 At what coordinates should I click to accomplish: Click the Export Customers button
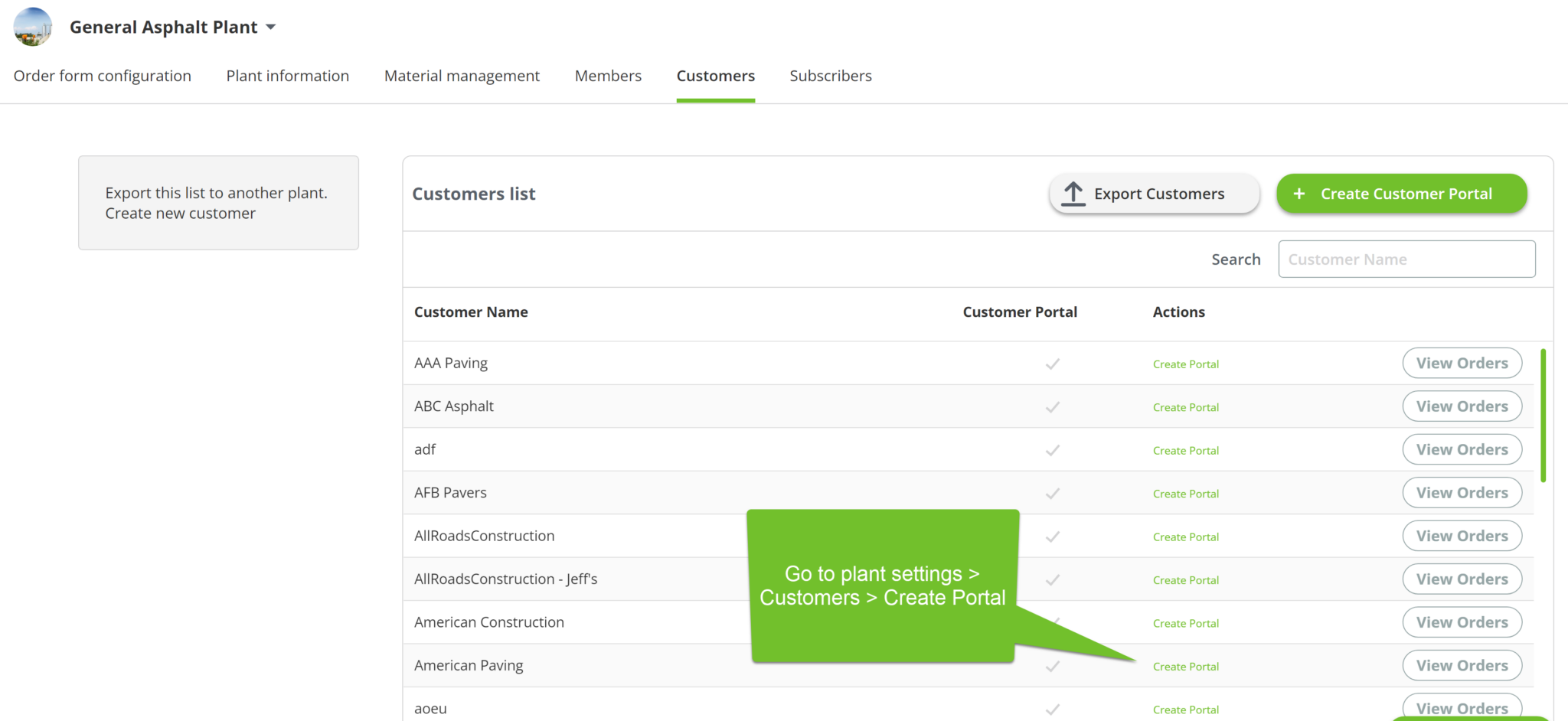tap(1154, 194)
